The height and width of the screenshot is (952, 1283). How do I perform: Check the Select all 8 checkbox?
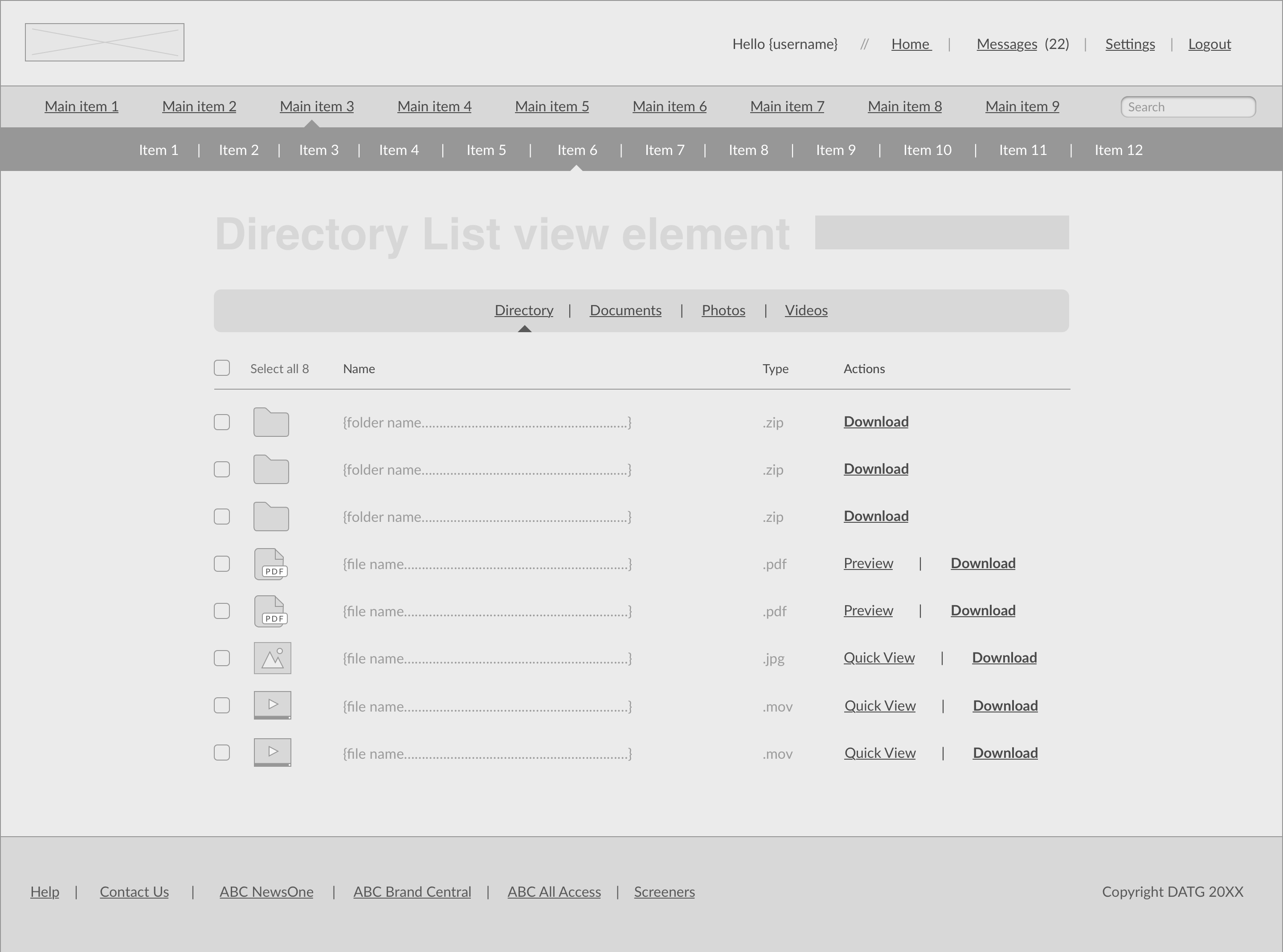click(x=222, y=368)
